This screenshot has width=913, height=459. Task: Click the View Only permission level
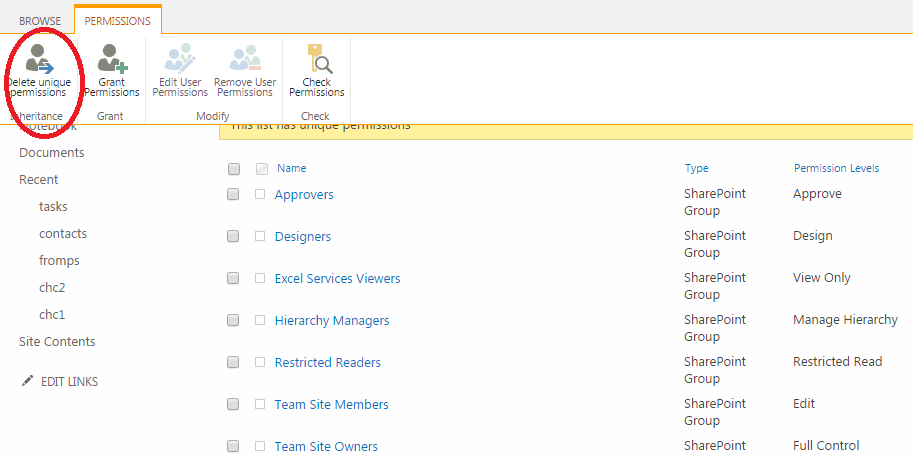point(822,278)
